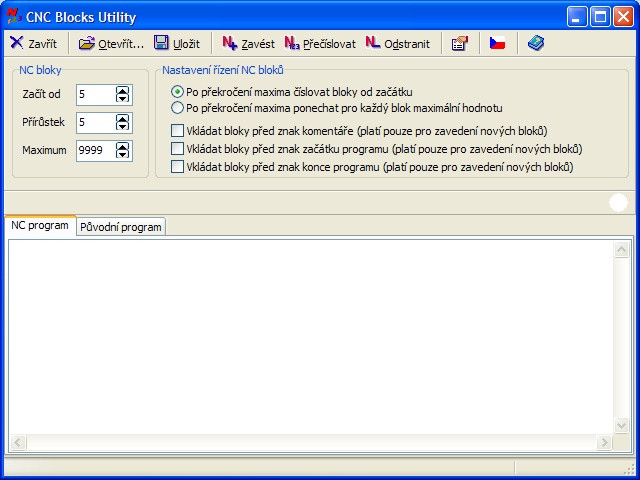Close the window with the red X
The image size is (640, 480).
[623, 17]
